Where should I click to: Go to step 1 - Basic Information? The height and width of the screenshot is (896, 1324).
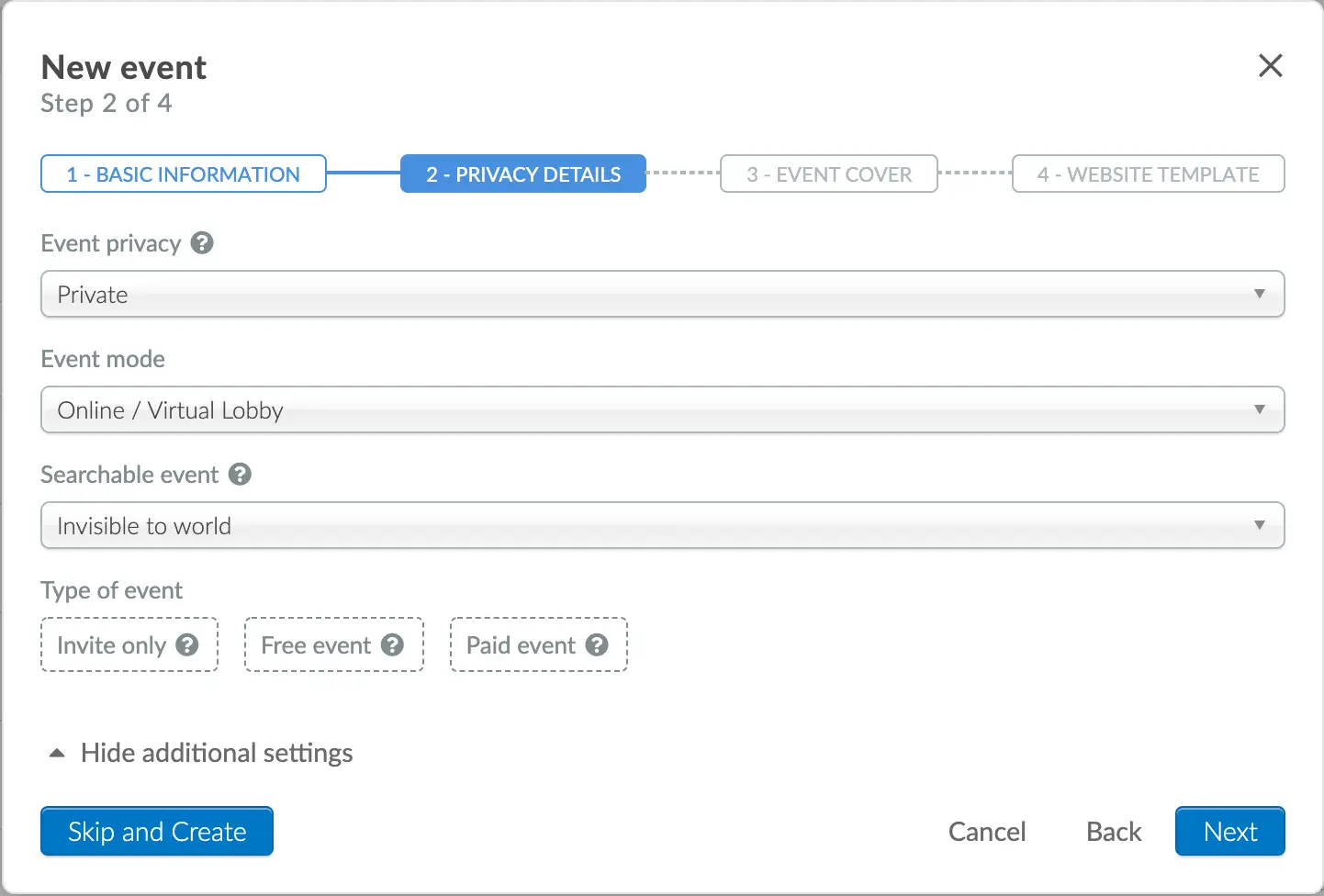click(184, 174)
